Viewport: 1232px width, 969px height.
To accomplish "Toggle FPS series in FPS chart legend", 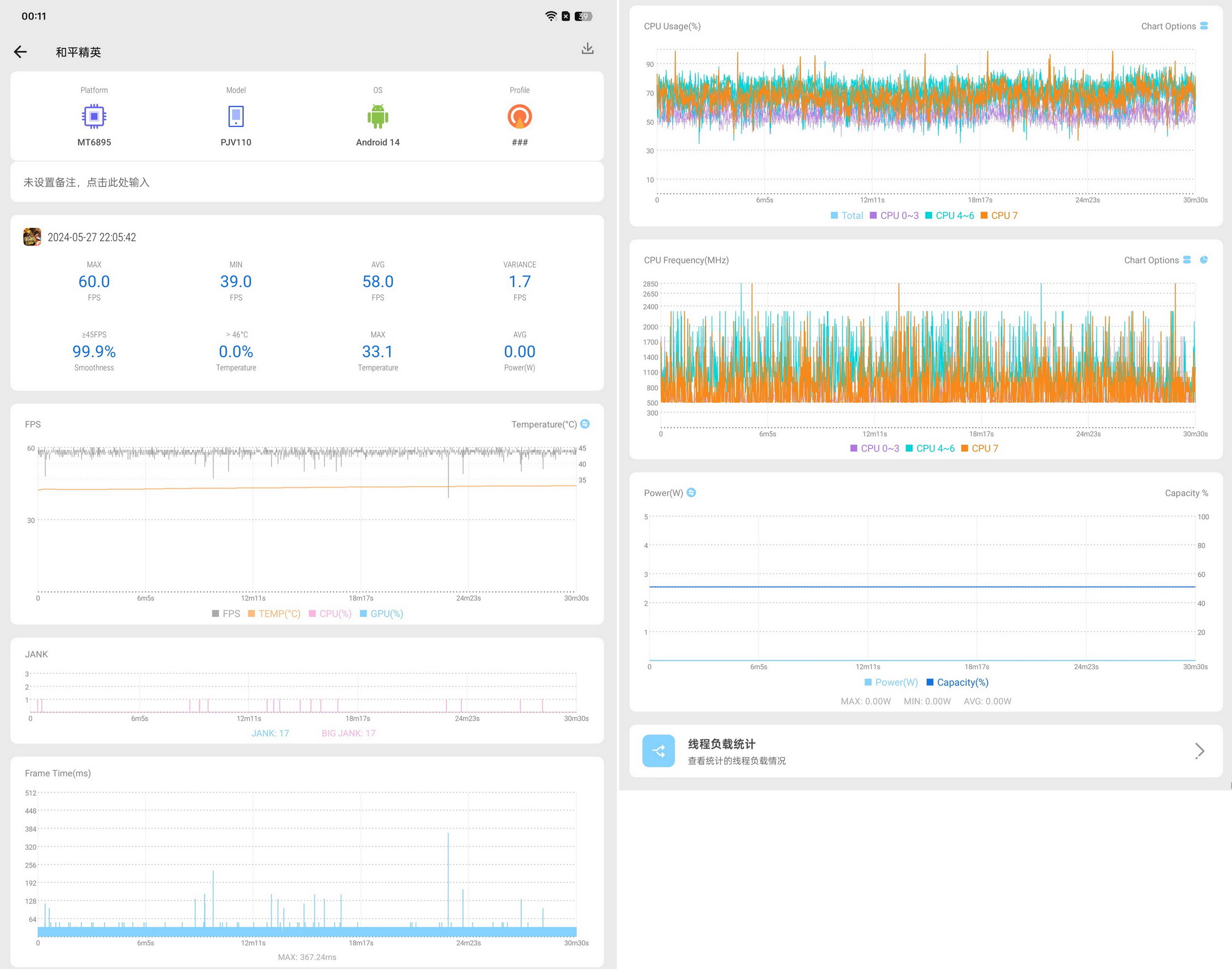I will 226,613.
